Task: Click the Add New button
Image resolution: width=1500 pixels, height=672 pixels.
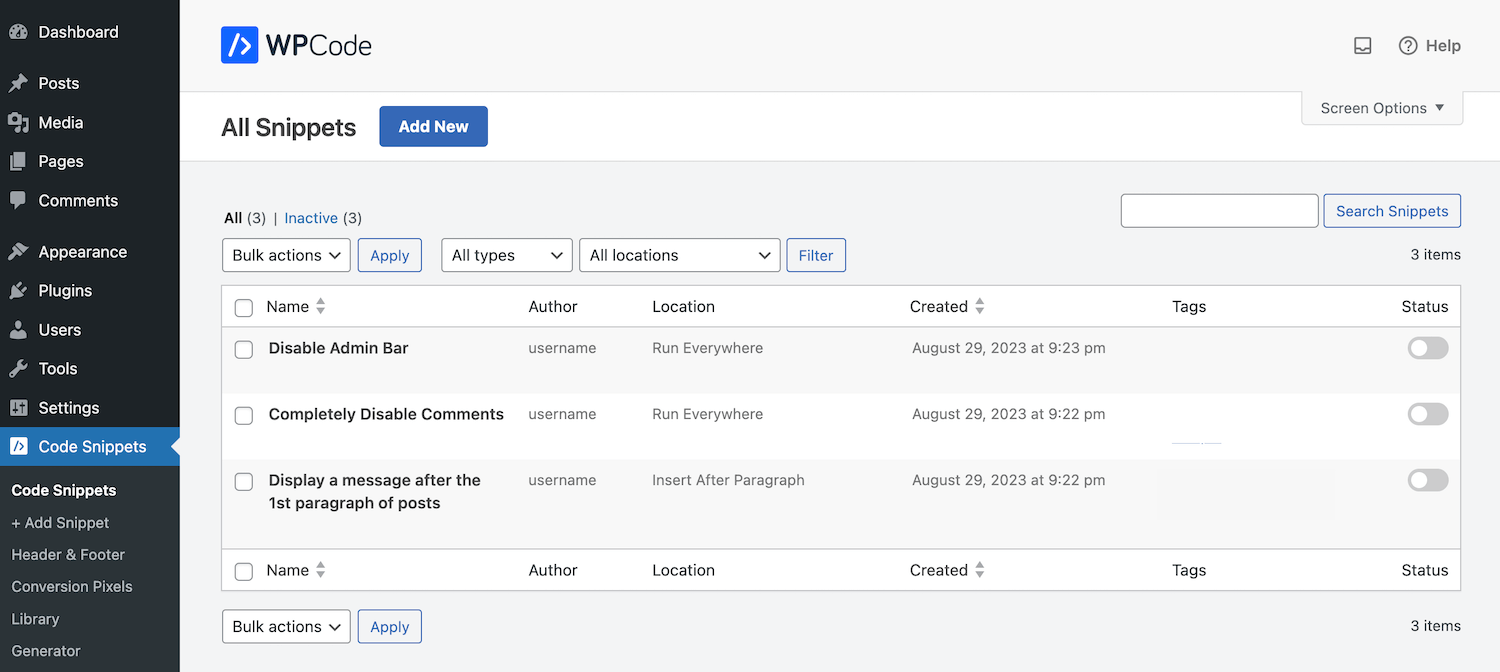Action: click(433, 126)
